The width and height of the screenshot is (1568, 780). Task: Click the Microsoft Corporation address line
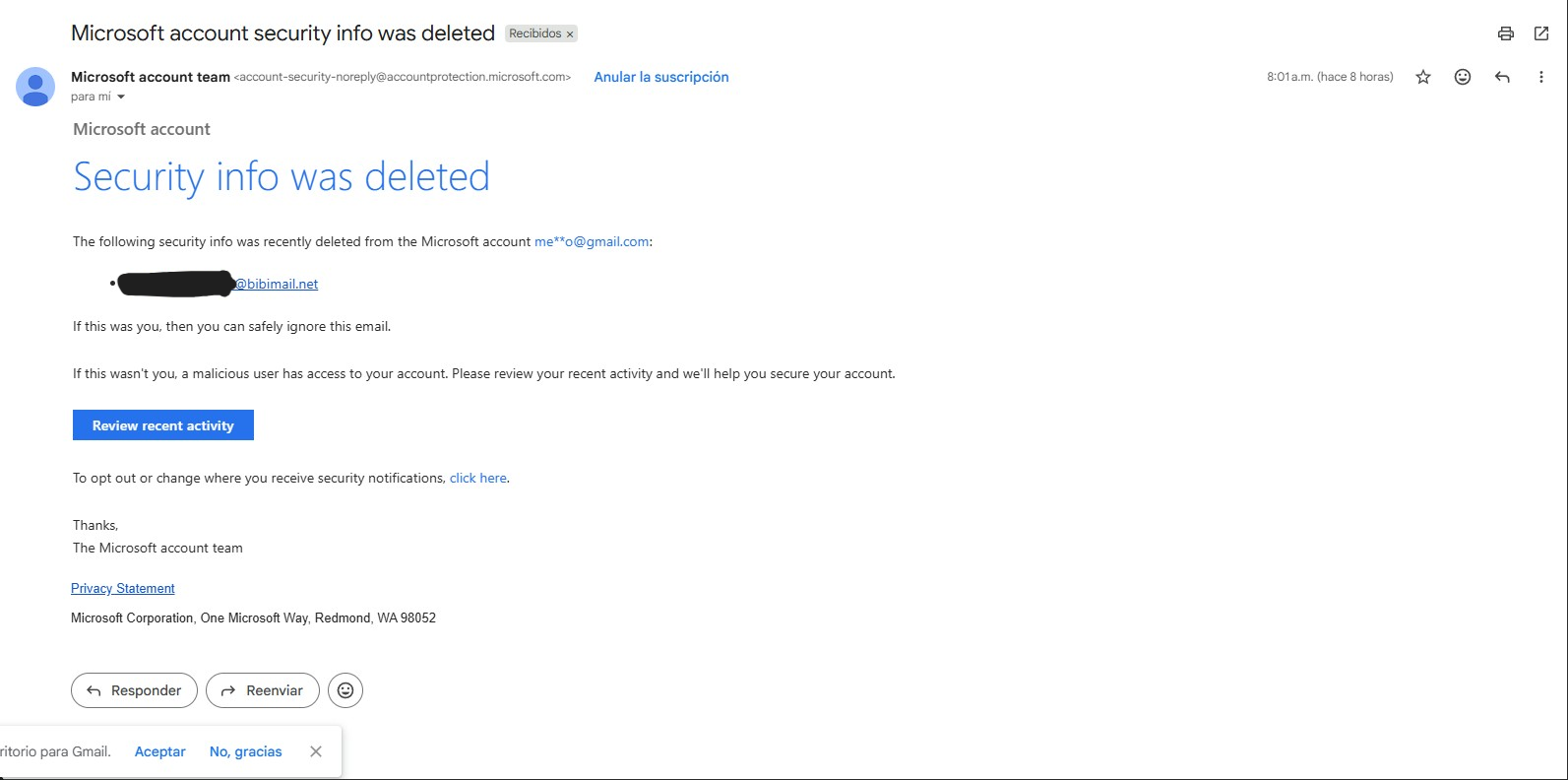253,617
